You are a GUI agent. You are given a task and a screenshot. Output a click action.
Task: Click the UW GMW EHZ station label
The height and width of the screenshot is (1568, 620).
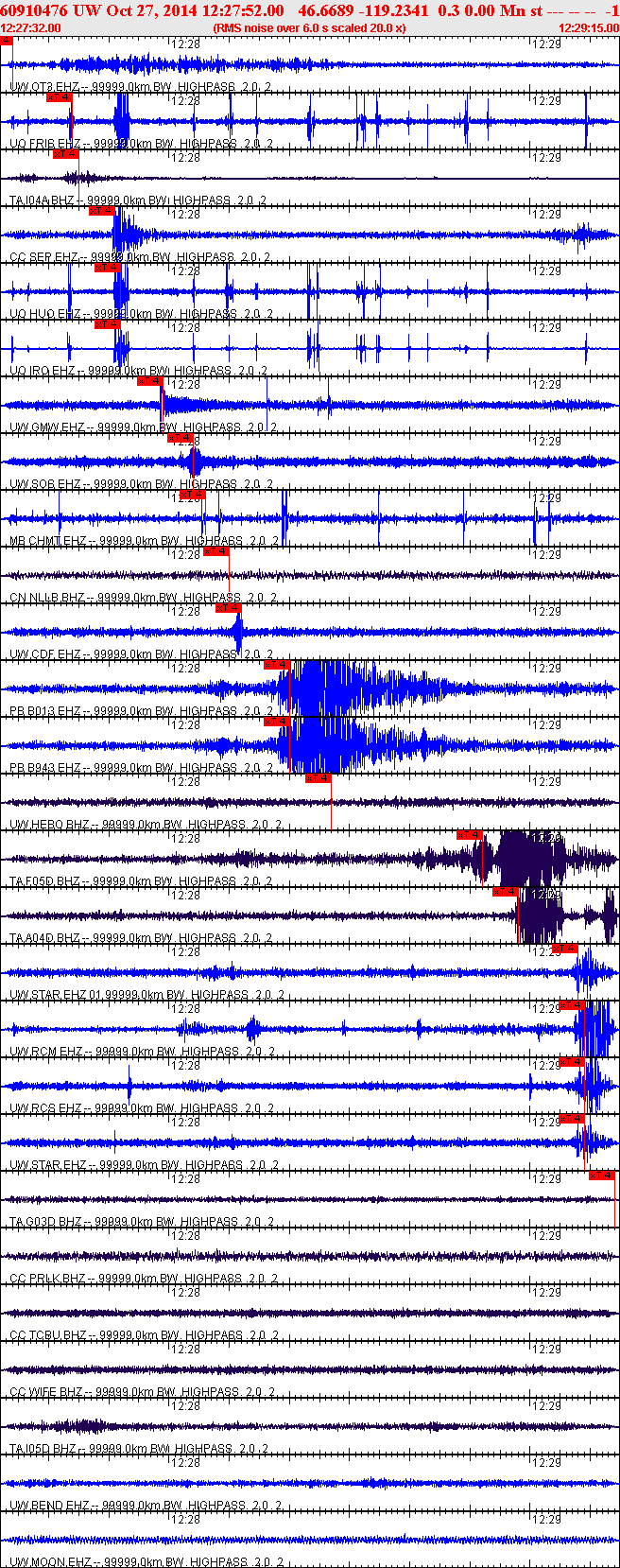[x=144, y=427]
